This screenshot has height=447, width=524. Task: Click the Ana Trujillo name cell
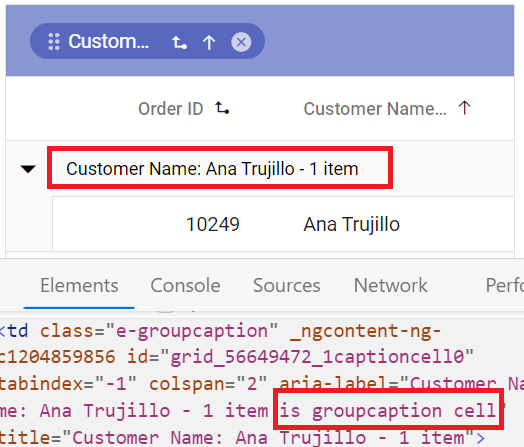click(x=352, y=224)
